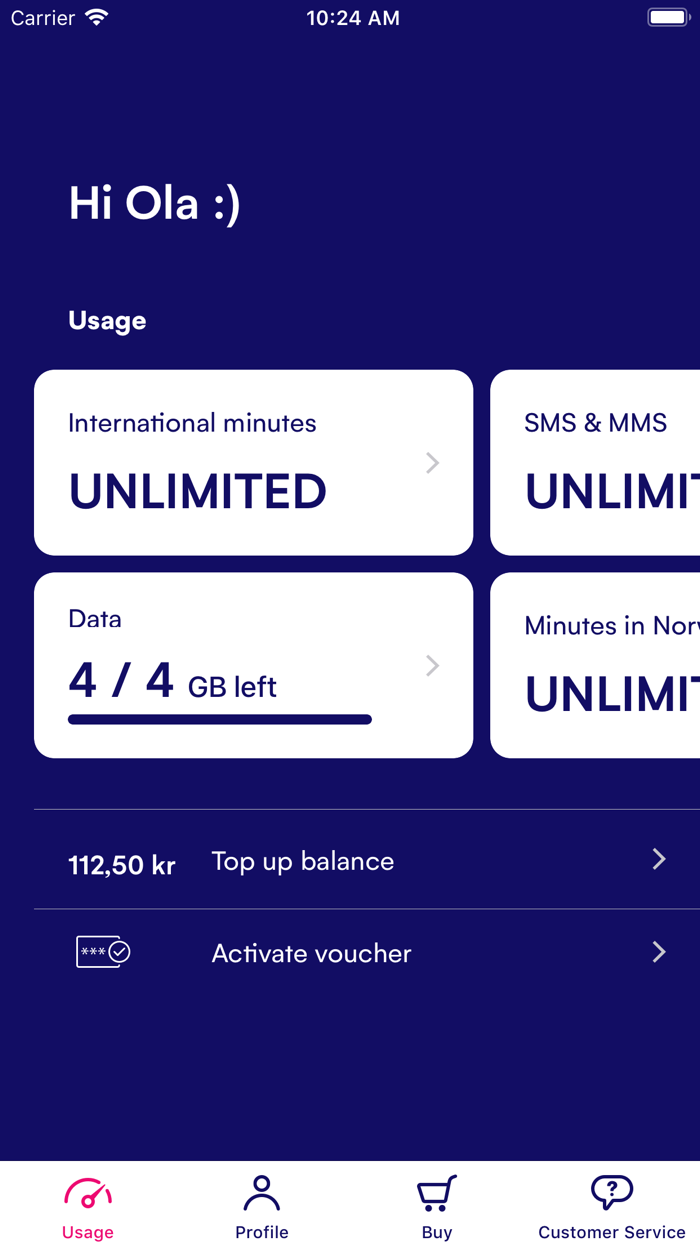Screen dimensions: 700x1244
Task: Tap the battery indicator
Action: (x=665, y=16)
